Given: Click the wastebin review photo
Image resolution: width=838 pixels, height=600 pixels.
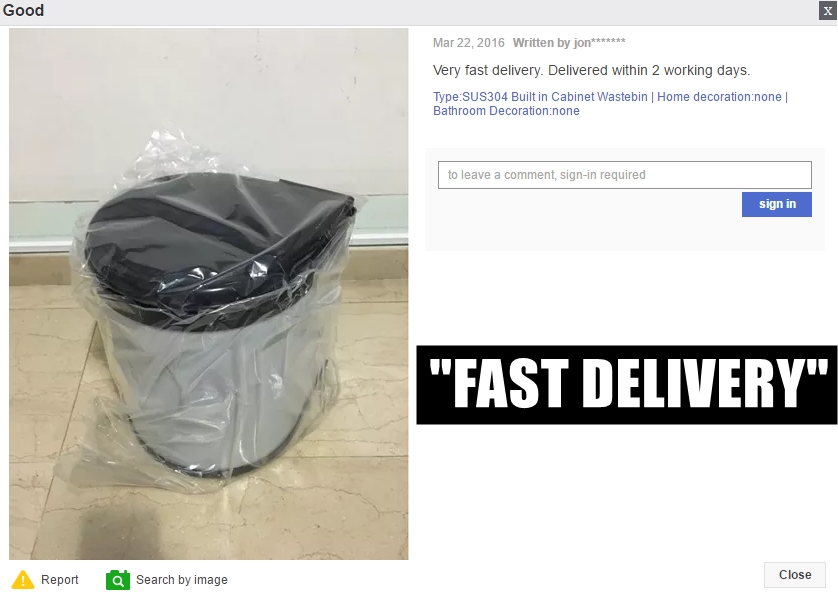Looking at the screenshot, I should click(x=208, y=294).
